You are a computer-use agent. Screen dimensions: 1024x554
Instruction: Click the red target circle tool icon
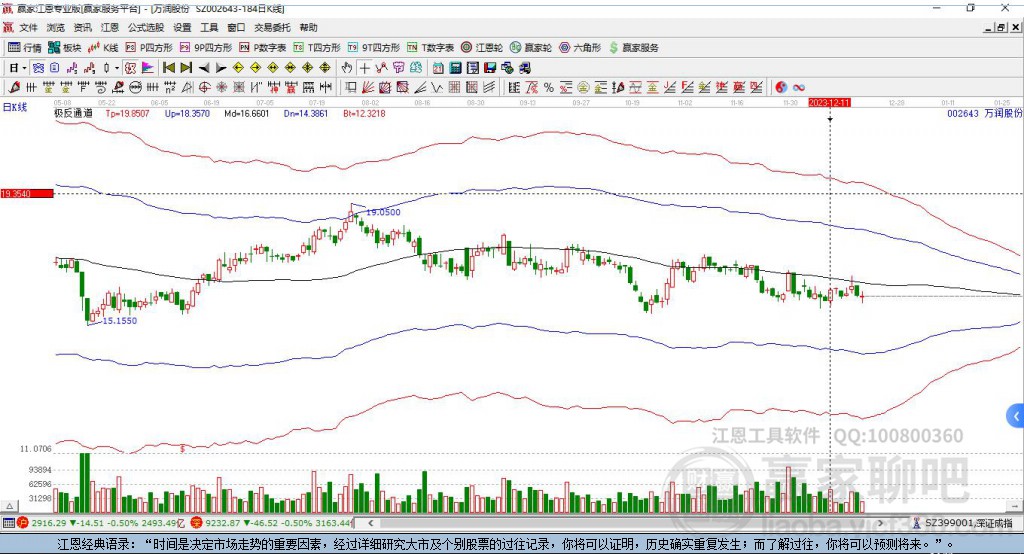coord(204,88)
